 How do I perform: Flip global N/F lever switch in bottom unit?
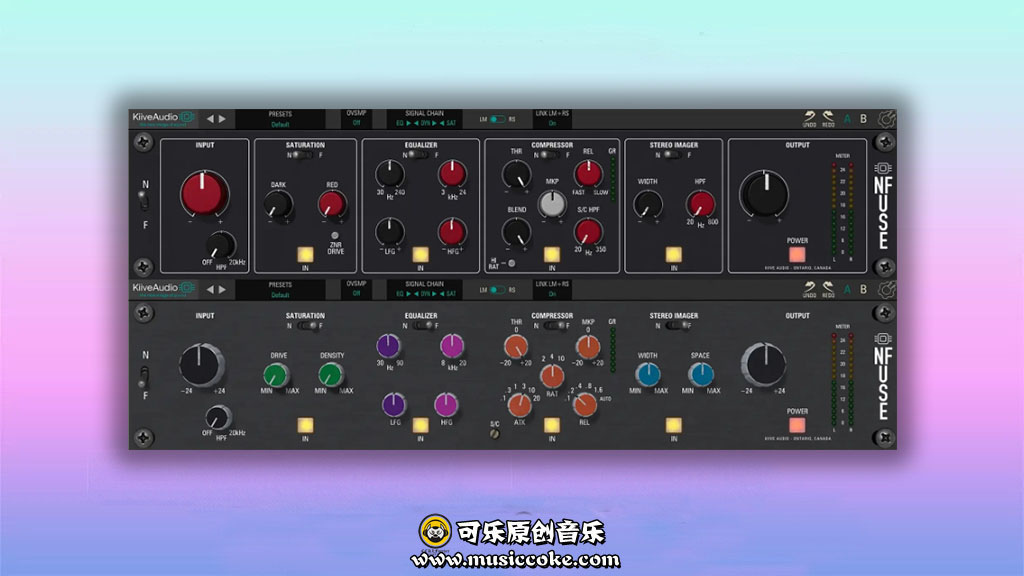tap(143, 375)
